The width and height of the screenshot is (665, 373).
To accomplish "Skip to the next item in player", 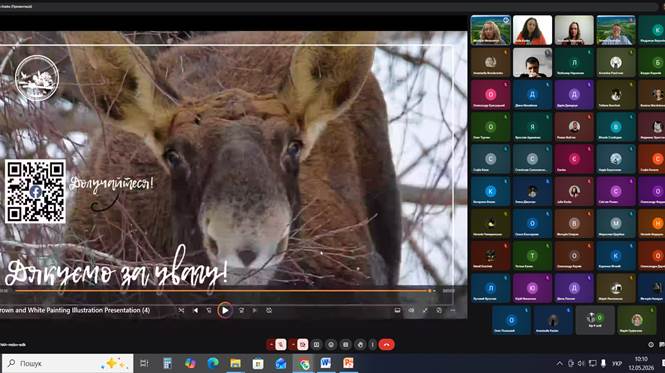I will click(255, 311).
